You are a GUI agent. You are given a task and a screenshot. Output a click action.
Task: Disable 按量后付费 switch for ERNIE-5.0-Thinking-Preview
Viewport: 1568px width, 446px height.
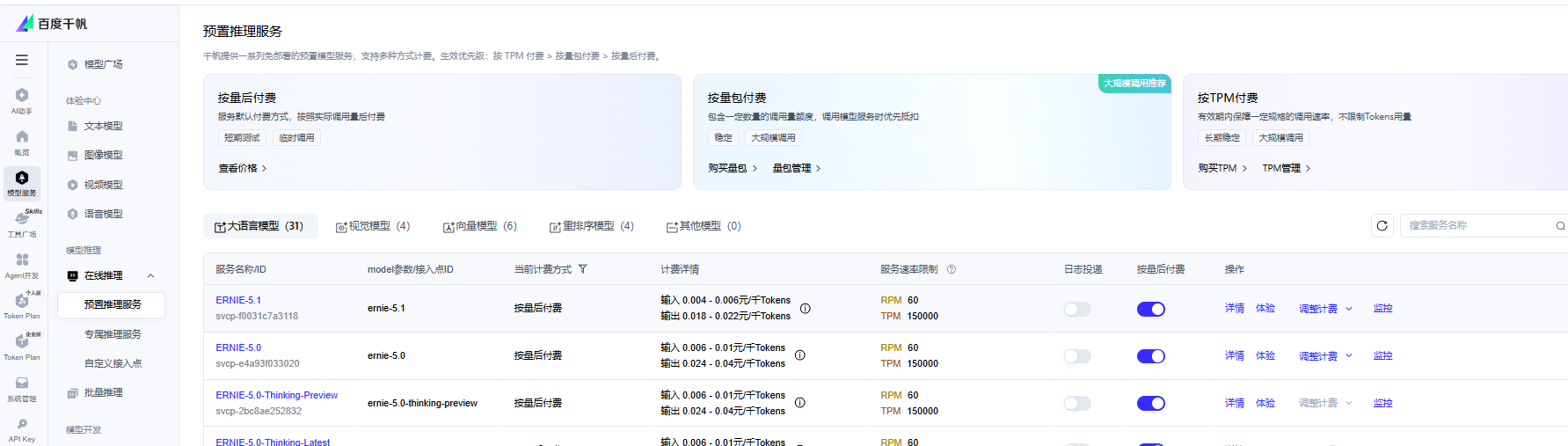pos(1151,403)
